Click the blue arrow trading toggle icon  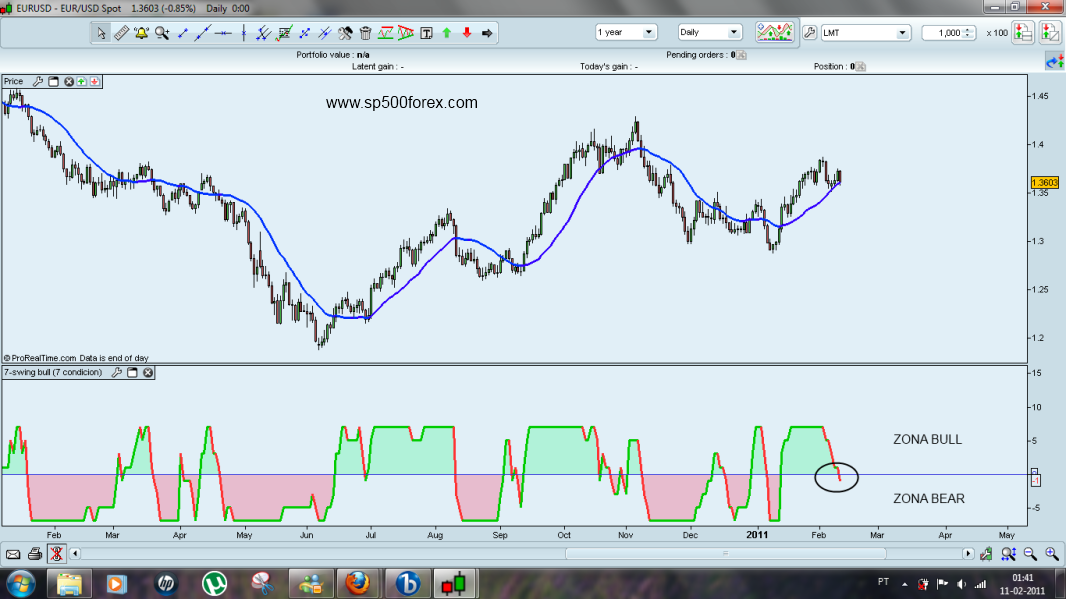click(x=1055, y=62)
